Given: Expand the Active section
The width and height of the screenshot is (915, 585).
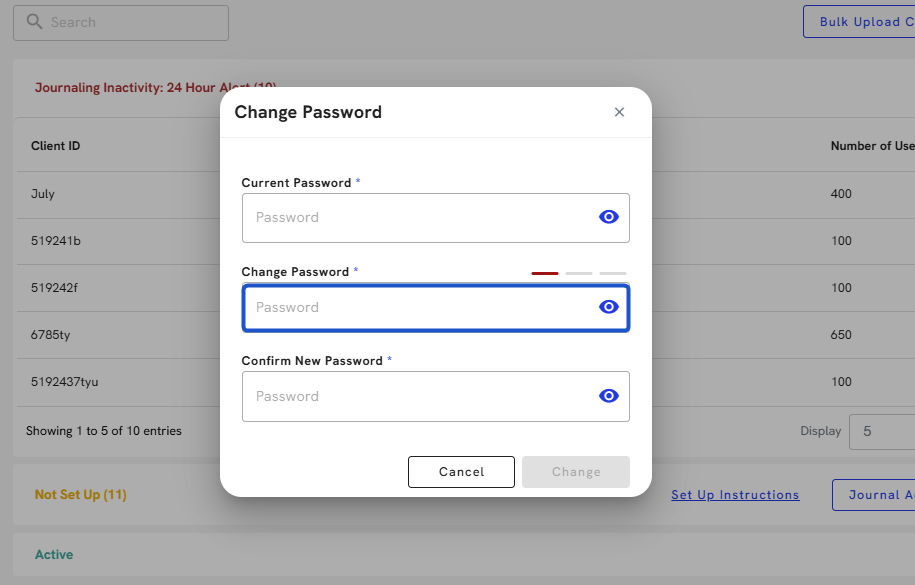Looking at the screenshot, I should click(x=54, y=555).
